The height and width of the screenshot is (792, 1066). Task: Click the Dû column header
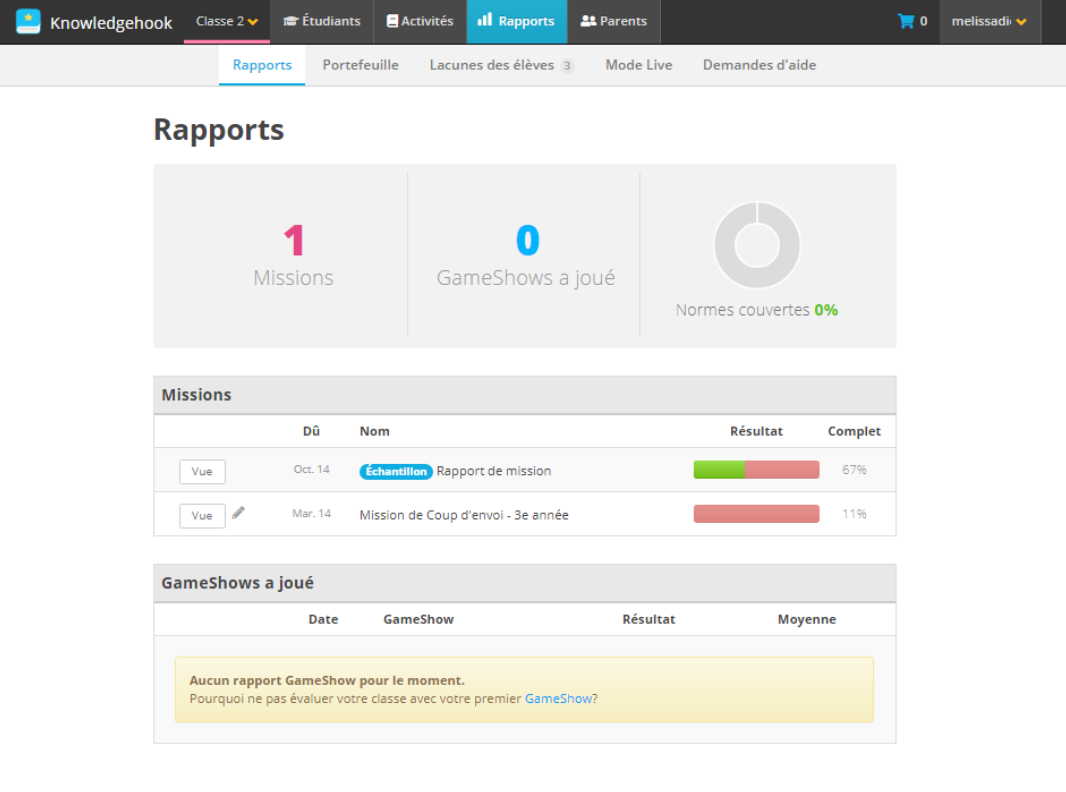coord(311,431)
